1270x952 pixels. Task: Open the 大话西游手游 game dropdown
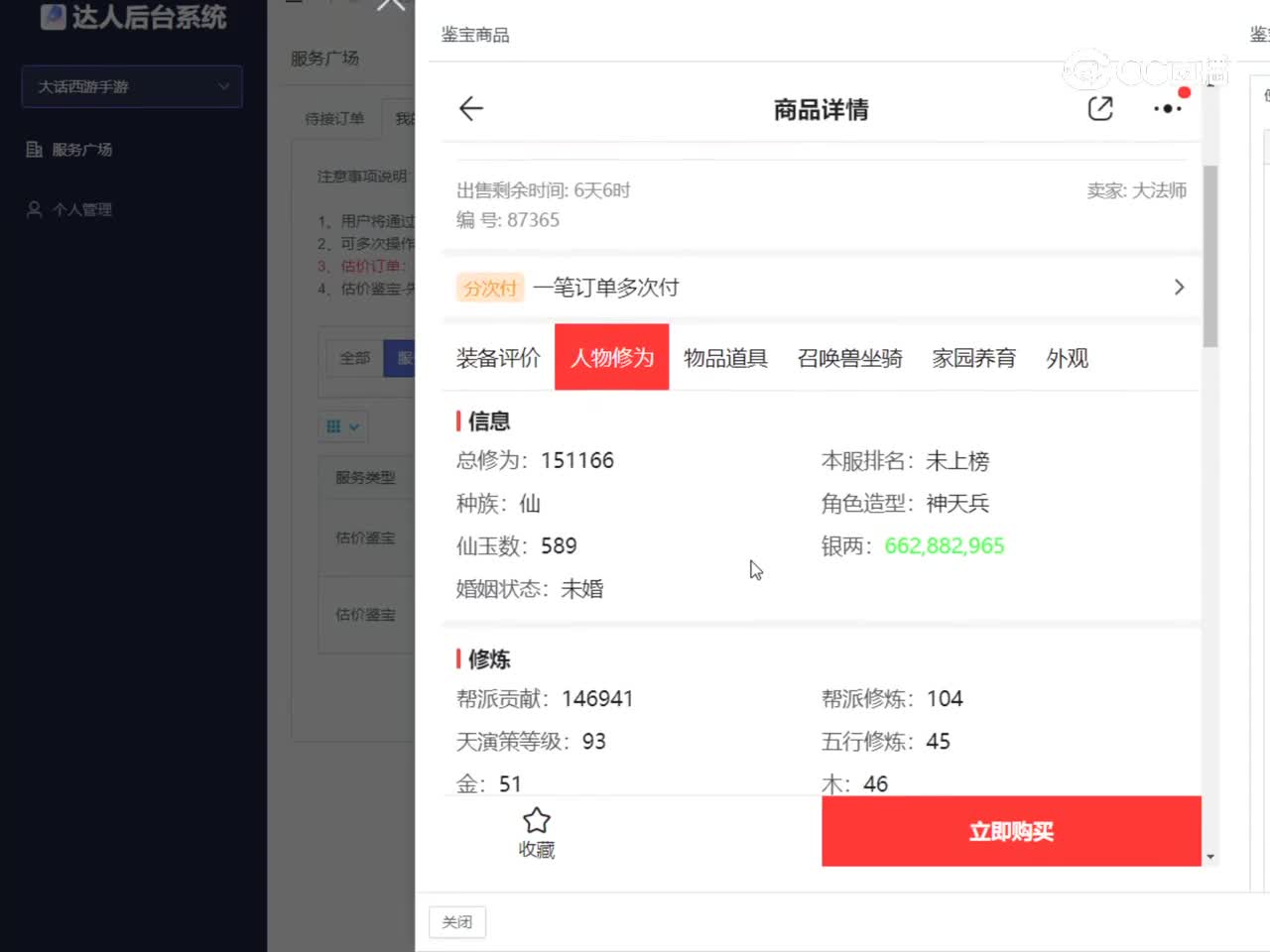(x=132, y=87)
